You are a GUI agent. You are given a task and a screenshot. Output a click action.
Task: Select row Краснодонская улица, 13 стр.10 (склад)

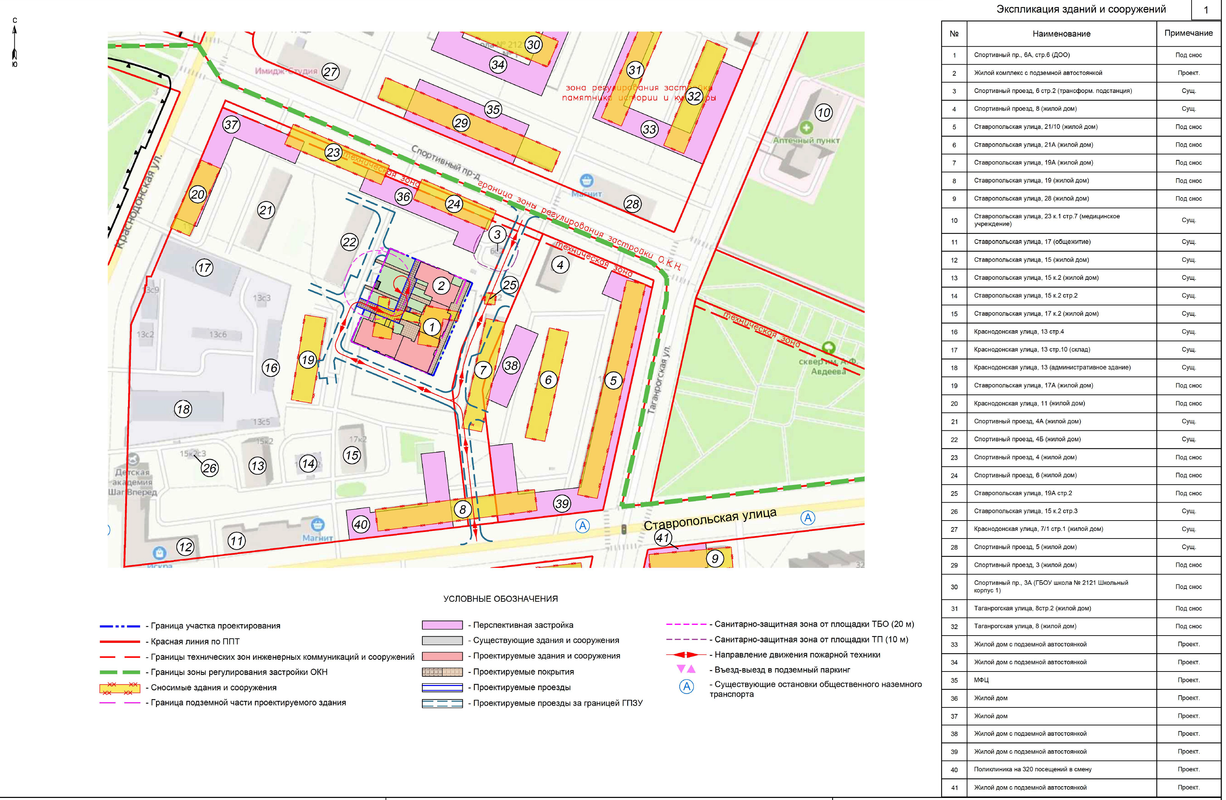1080,349
